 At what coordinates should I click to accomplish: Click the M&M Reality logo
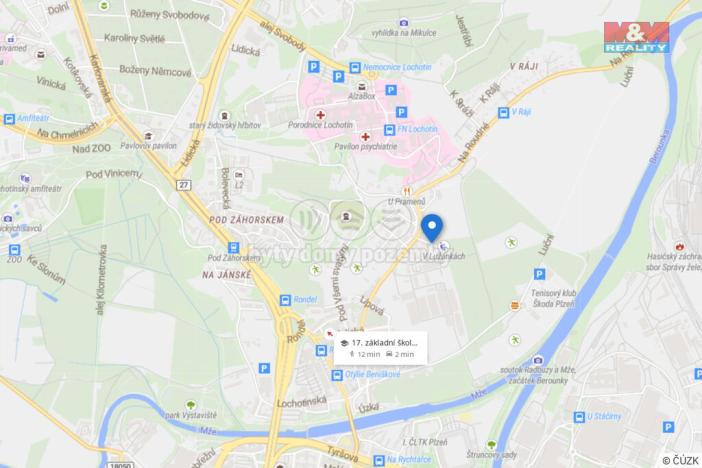click(x=636, y=37)
